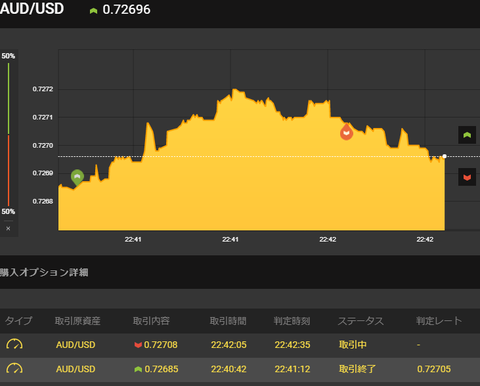Screen dimensions: 480x386
Task: Click the gauge icon in the 0.72708 row
Action: (x=14, y=344)
